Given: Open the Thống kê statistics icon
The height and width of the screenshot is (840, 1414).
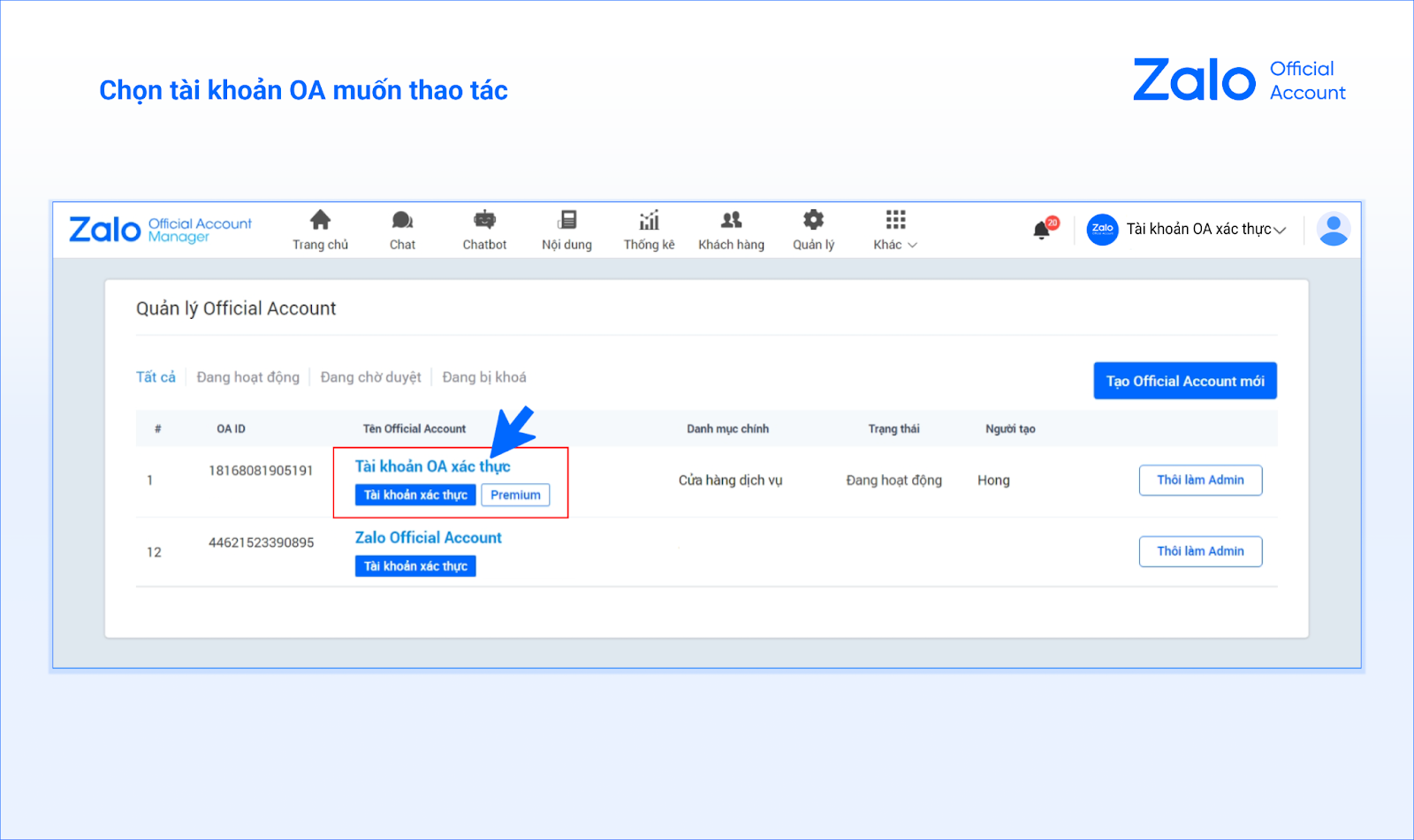Looking at the screenshot, I should (649, 221).
